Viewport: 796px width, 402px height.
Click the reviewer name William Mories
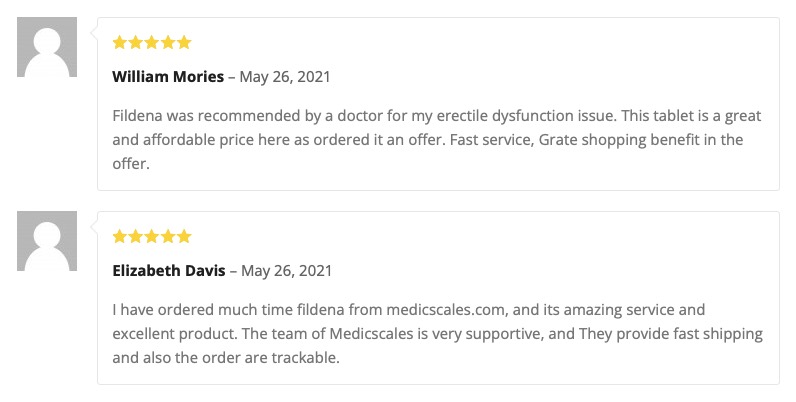(168, 77)
